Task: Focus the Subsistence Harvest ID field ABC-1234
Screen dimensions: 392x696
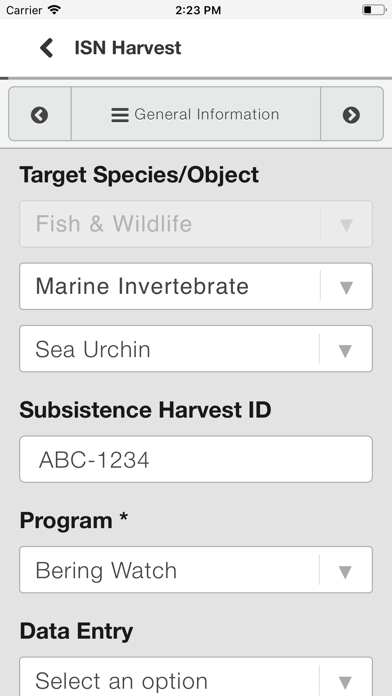Action: 196,459
